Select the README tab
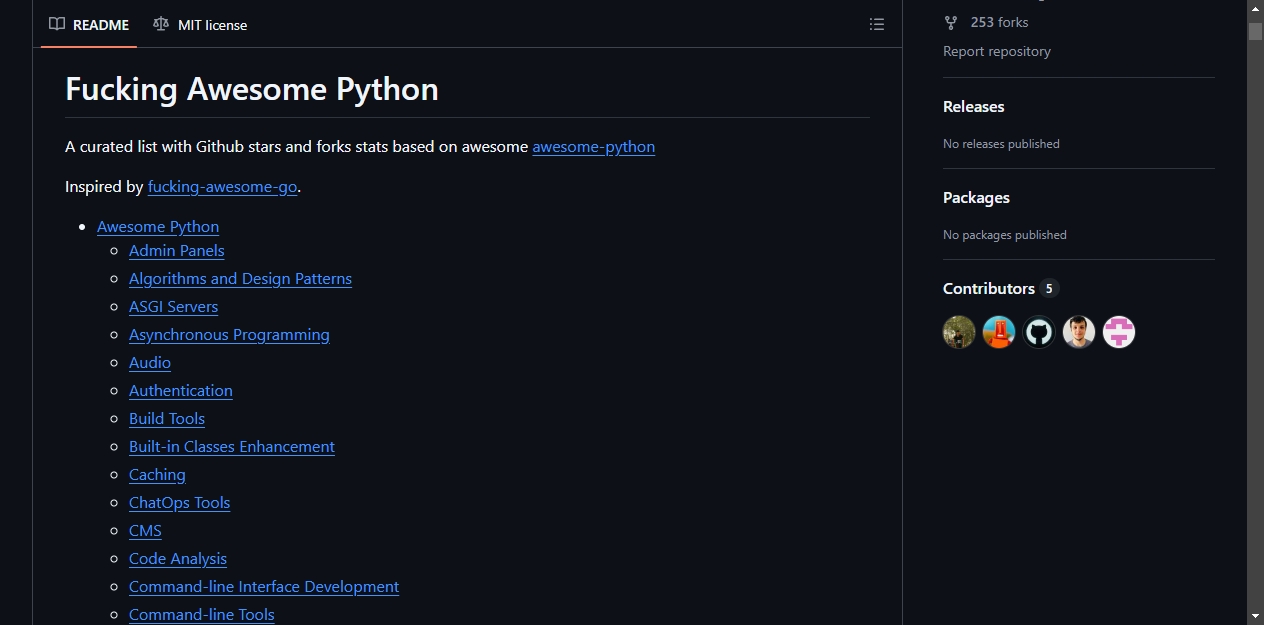 point(89,24)
